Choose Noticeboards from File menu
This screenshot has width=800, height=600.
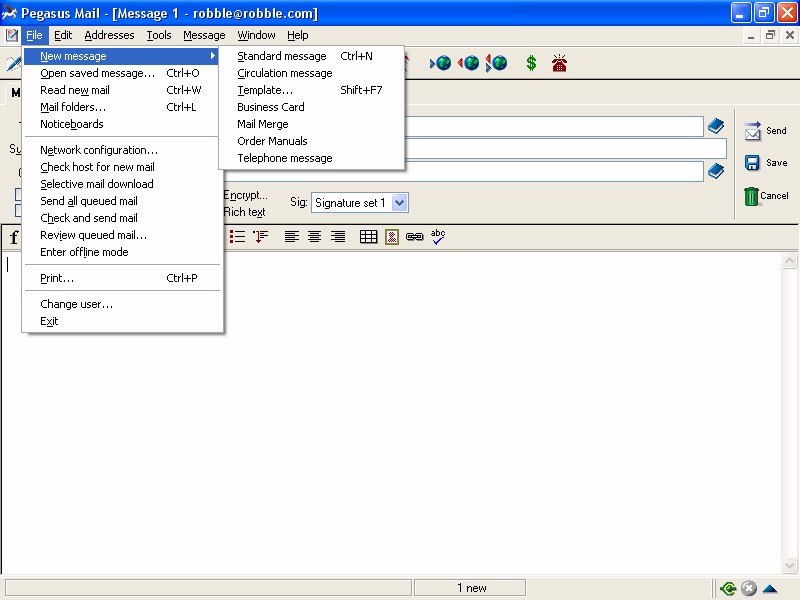(x=122, y=124)
